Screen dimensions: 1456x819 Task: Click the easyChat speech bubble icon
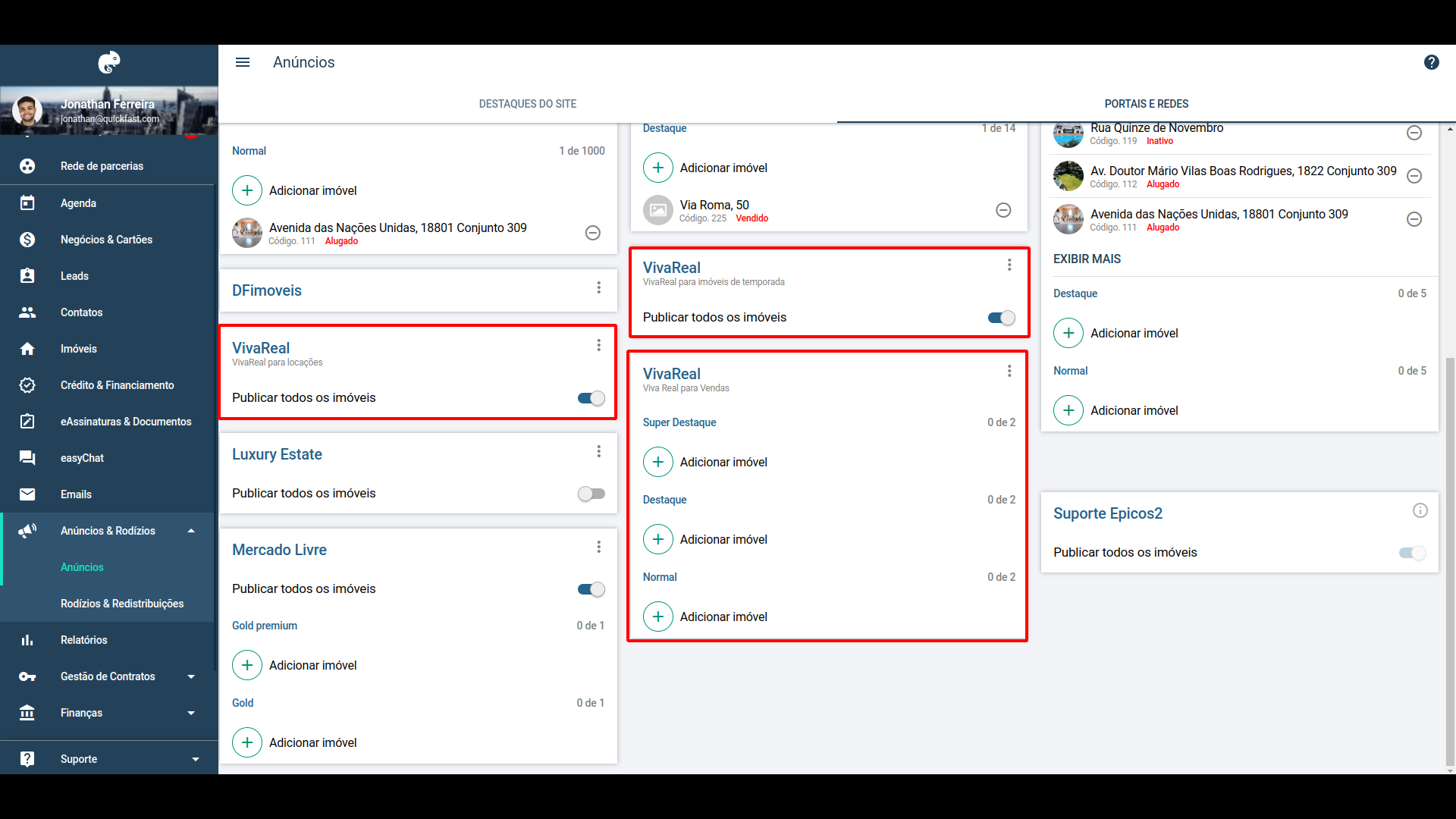coord(27,458)
